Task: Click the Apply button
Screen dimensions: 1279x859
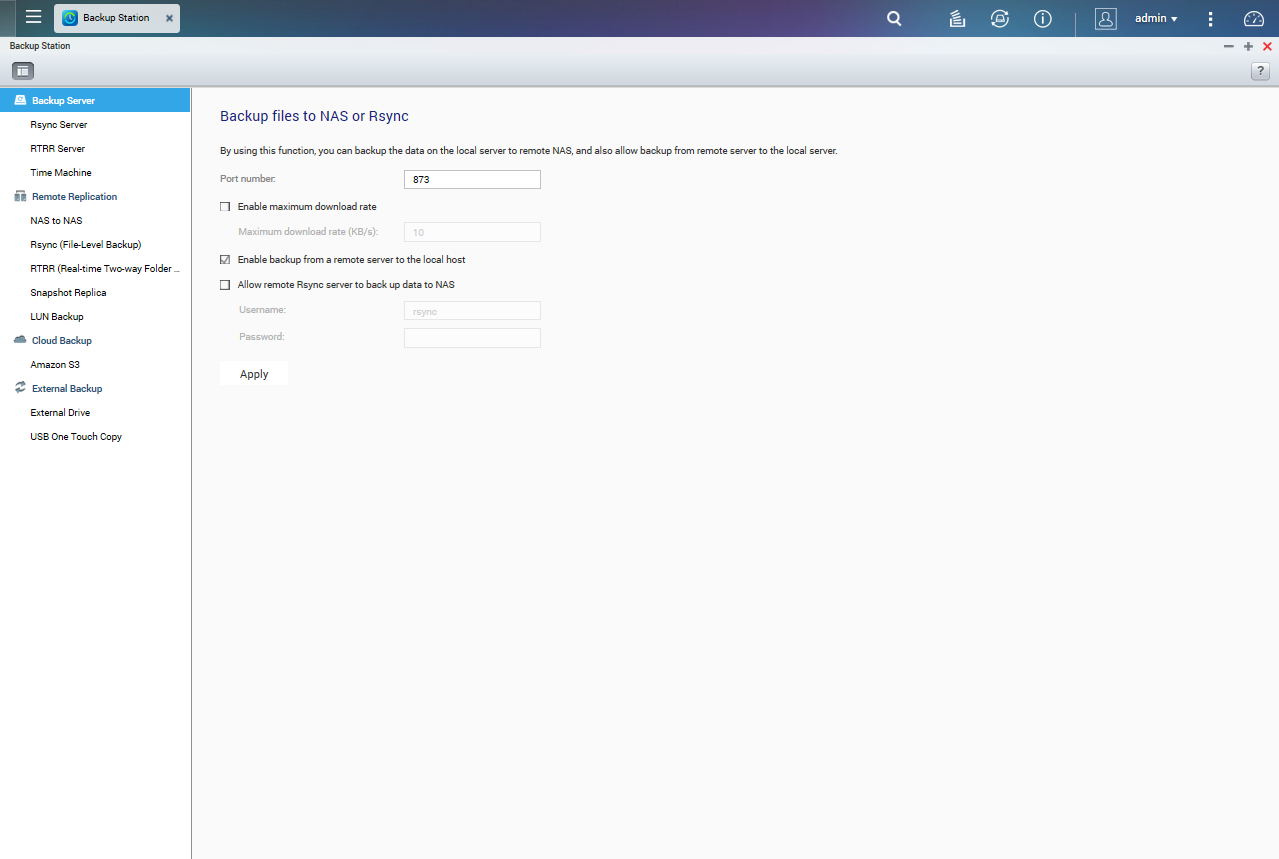Action: pyautogui.click(x=254, y=374)
